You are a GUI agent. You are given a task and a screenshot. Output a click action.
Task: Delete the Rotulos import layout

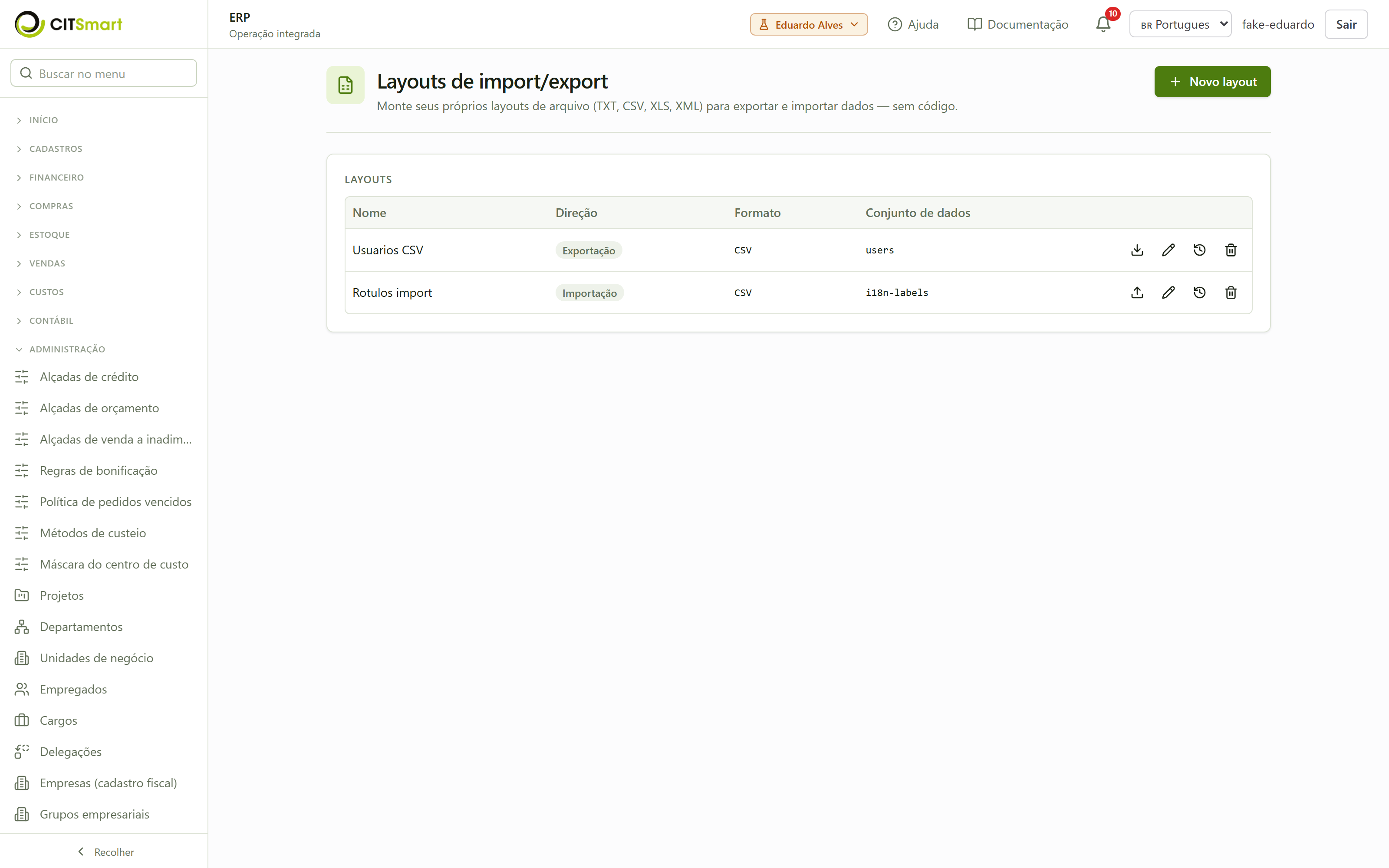click(1231, 292)
